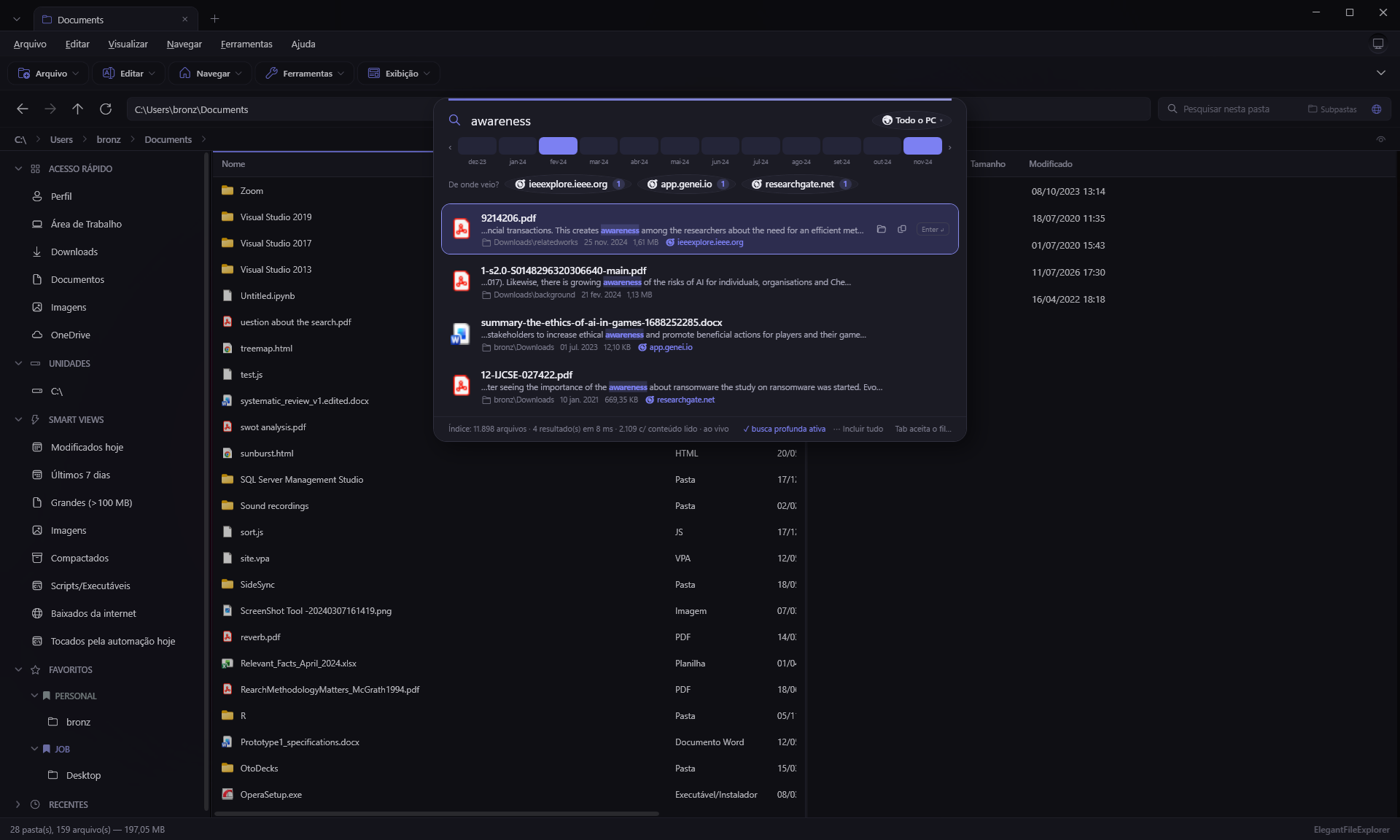
Task: Open Tocados pela automação hoje view
Action: click(x=113, y=641)
